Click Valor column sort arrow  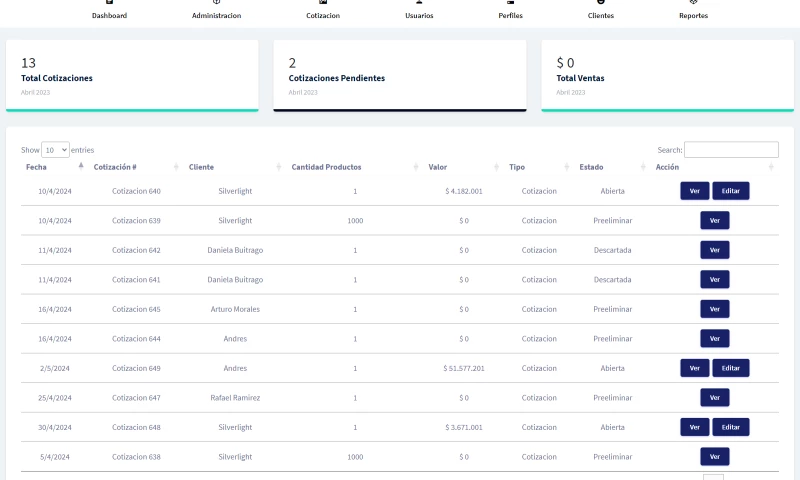point(497,167)
